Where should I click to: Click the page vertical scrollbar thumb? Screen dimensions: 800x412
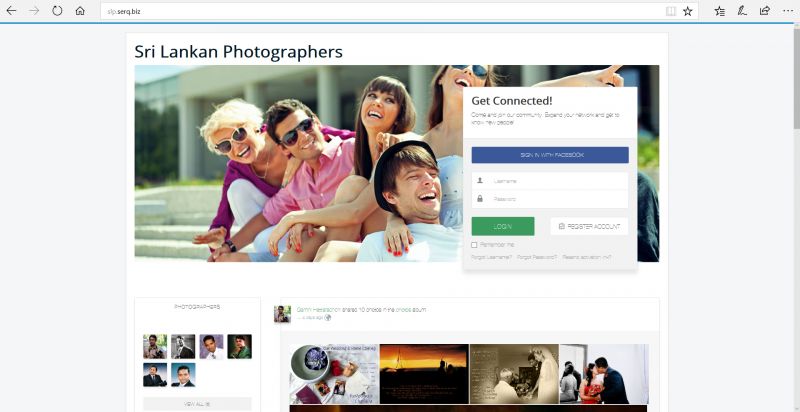[796, 80]
